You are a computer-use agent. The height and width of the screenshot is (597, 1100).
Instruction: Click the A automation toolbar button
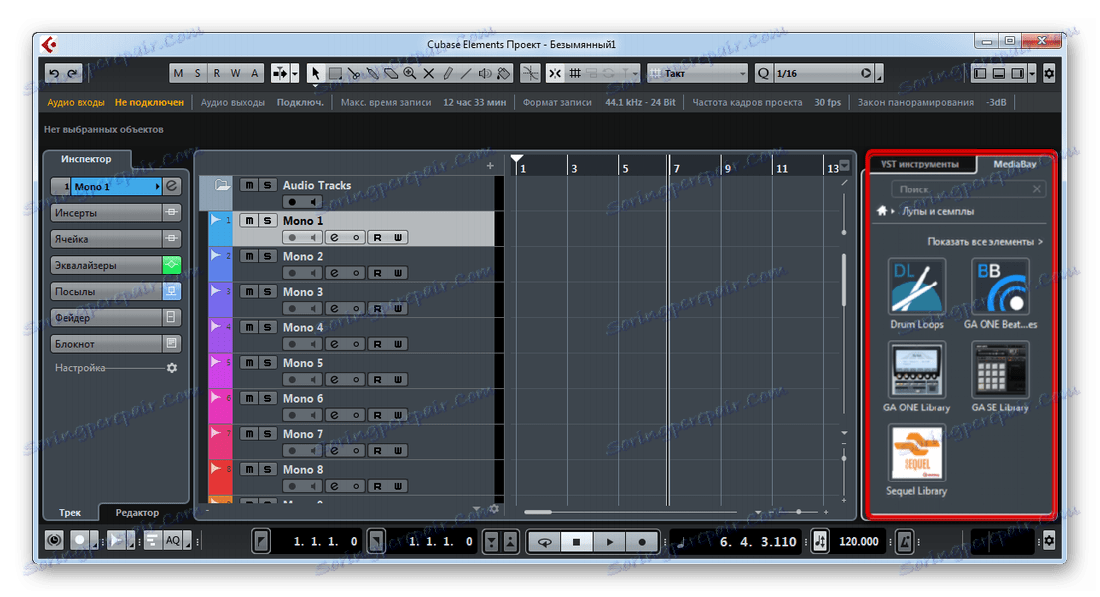point(255,73)
